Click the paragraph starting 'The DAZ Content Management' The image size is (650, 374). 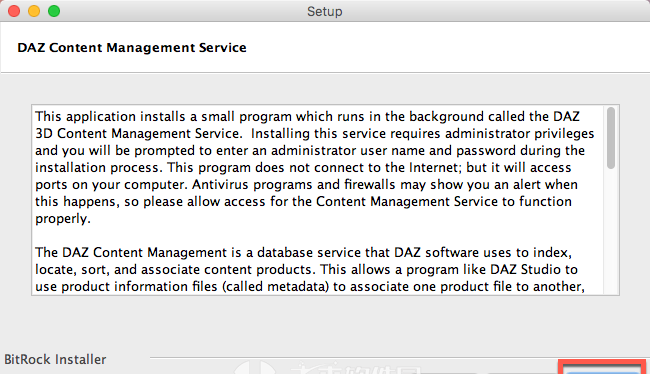coord(310,270)
